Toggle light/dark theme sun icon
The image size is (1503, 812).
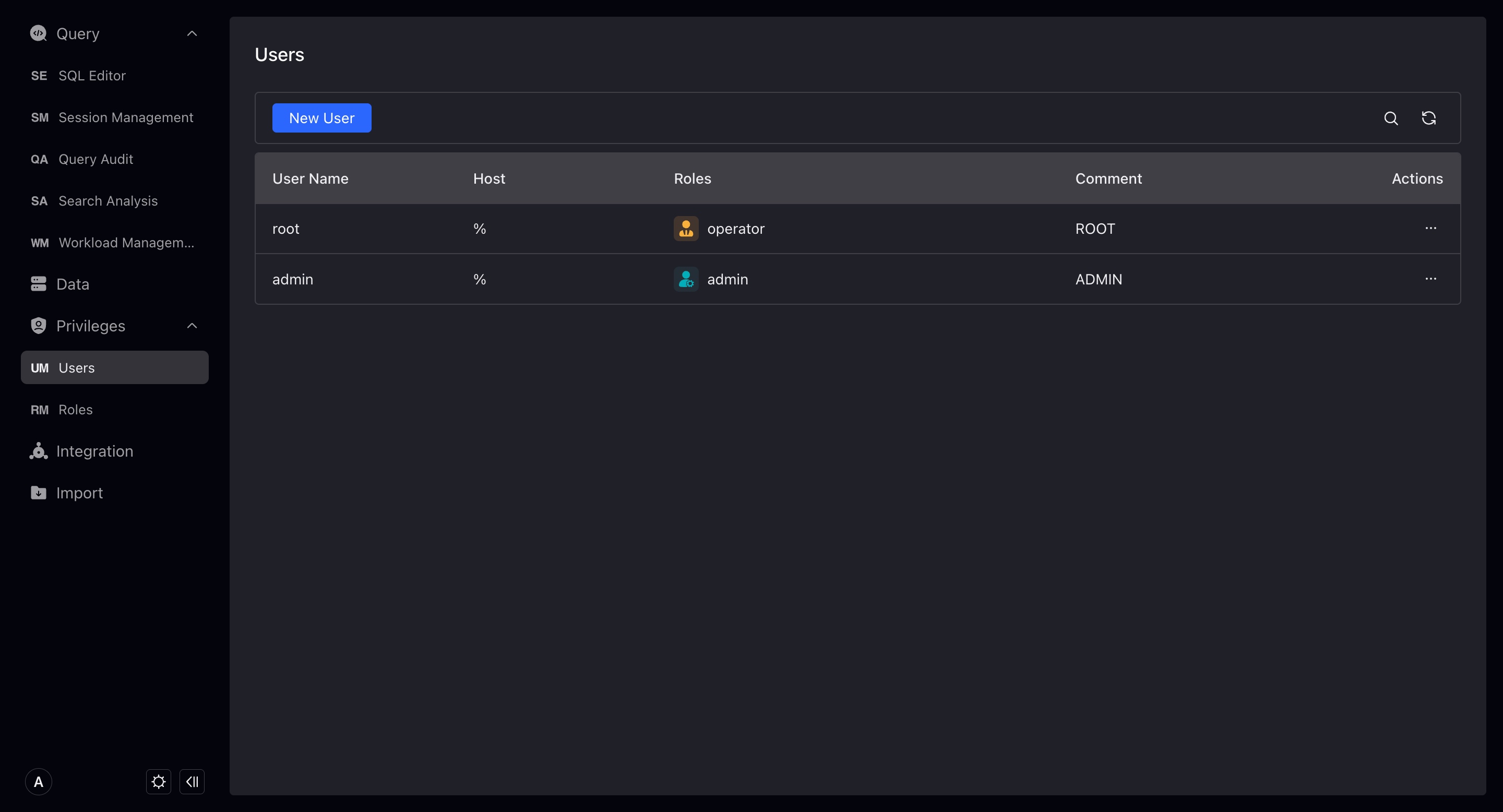(158, 782)
